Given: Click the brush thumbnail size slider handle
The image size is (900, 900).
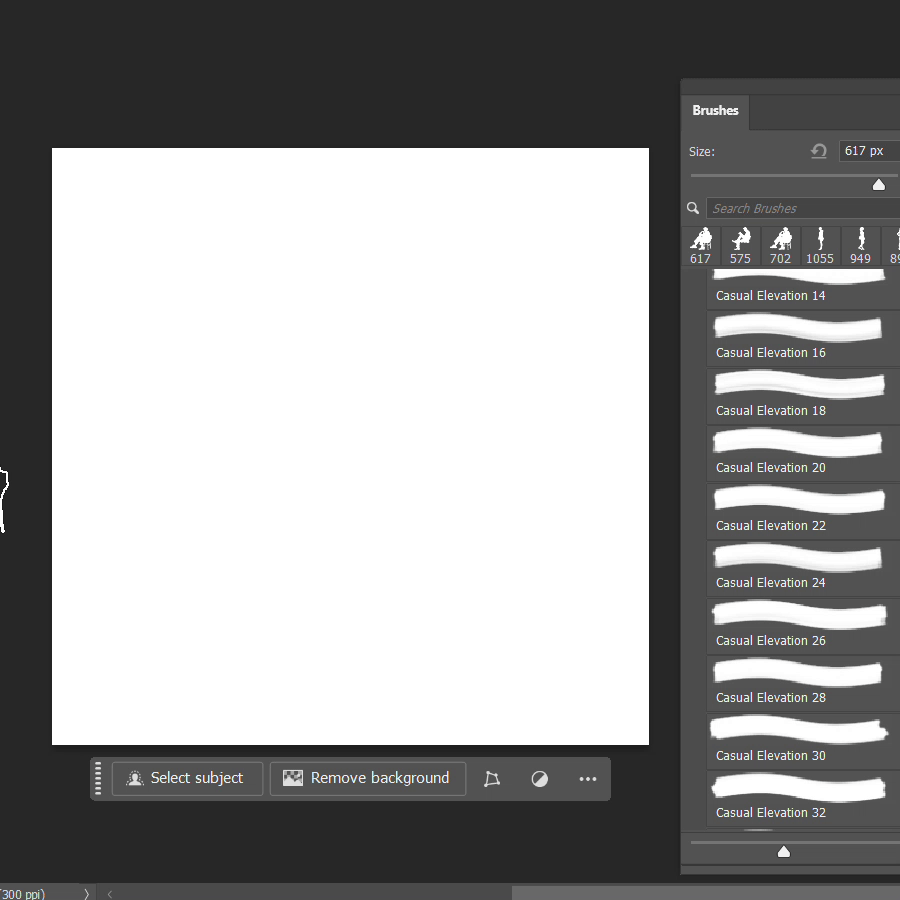Looking at the screenshot, I should pos(784,851).
